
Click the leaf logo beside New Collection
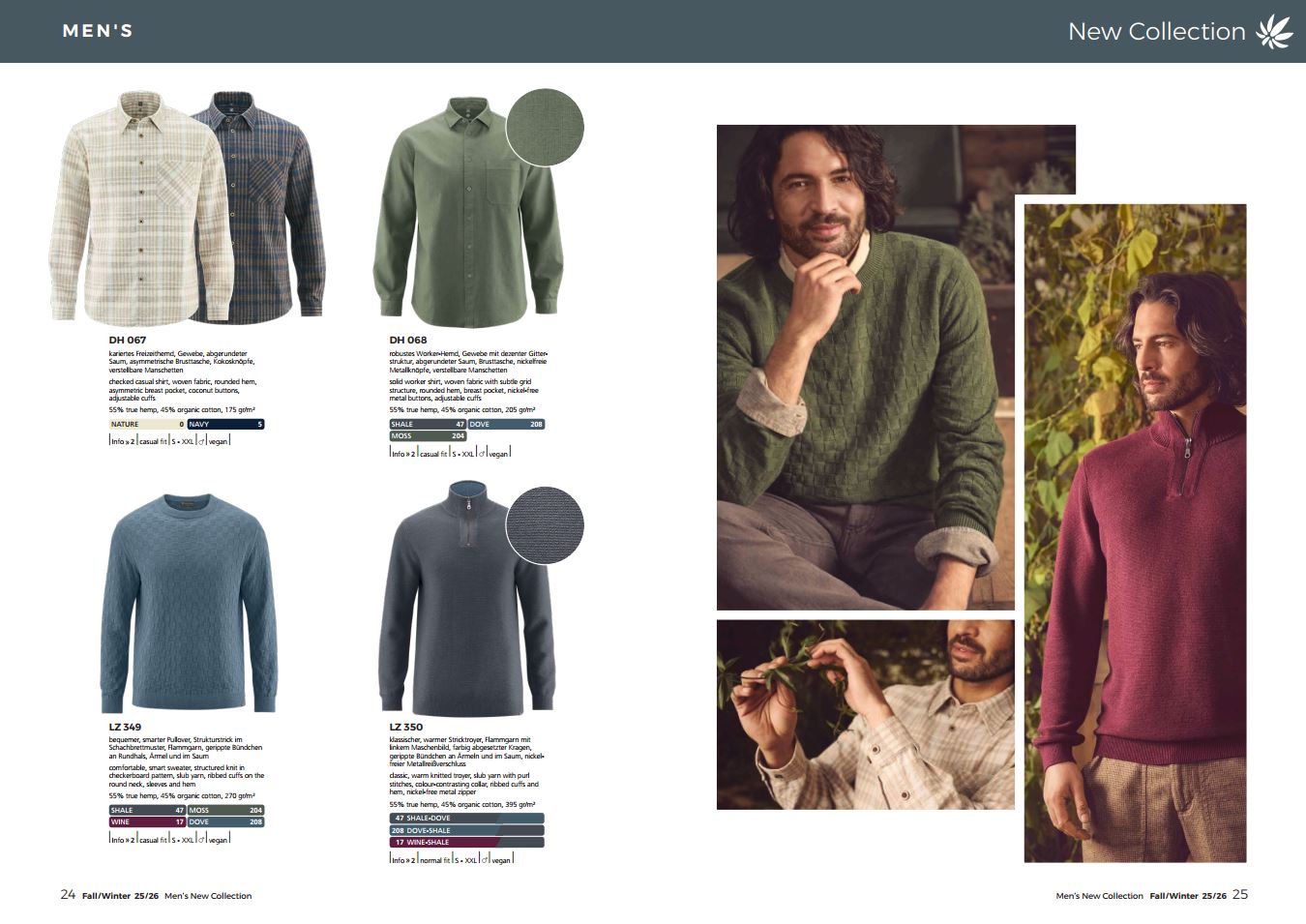pos(1274,31)
